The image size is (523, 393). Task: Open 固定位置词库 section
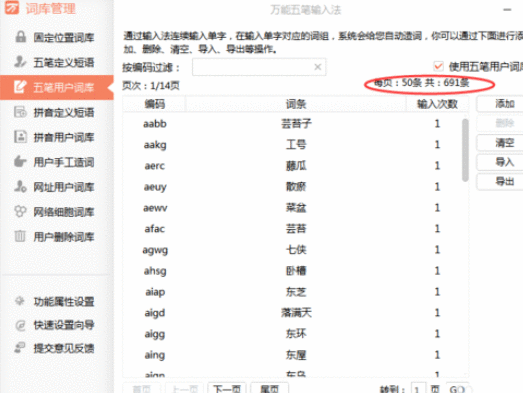(x=57, y=37)
